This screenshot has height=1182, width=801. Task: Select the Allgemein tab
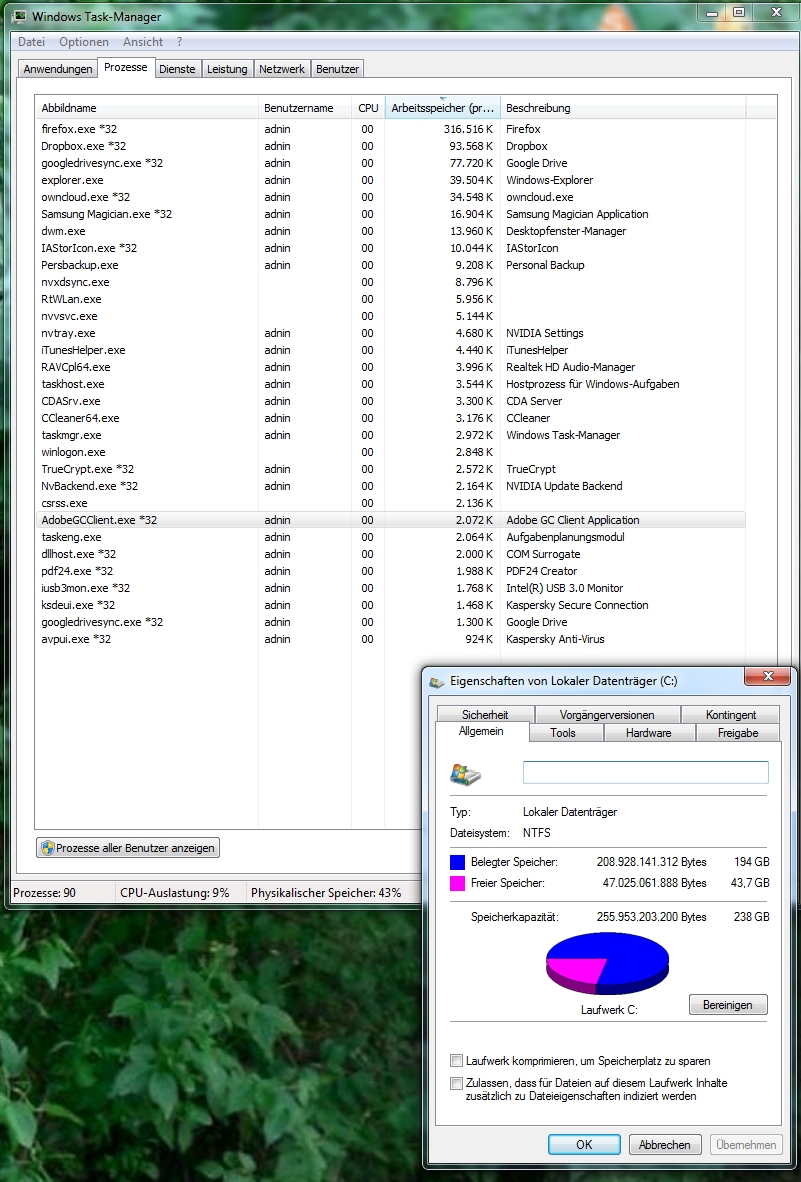coord(482,731)
